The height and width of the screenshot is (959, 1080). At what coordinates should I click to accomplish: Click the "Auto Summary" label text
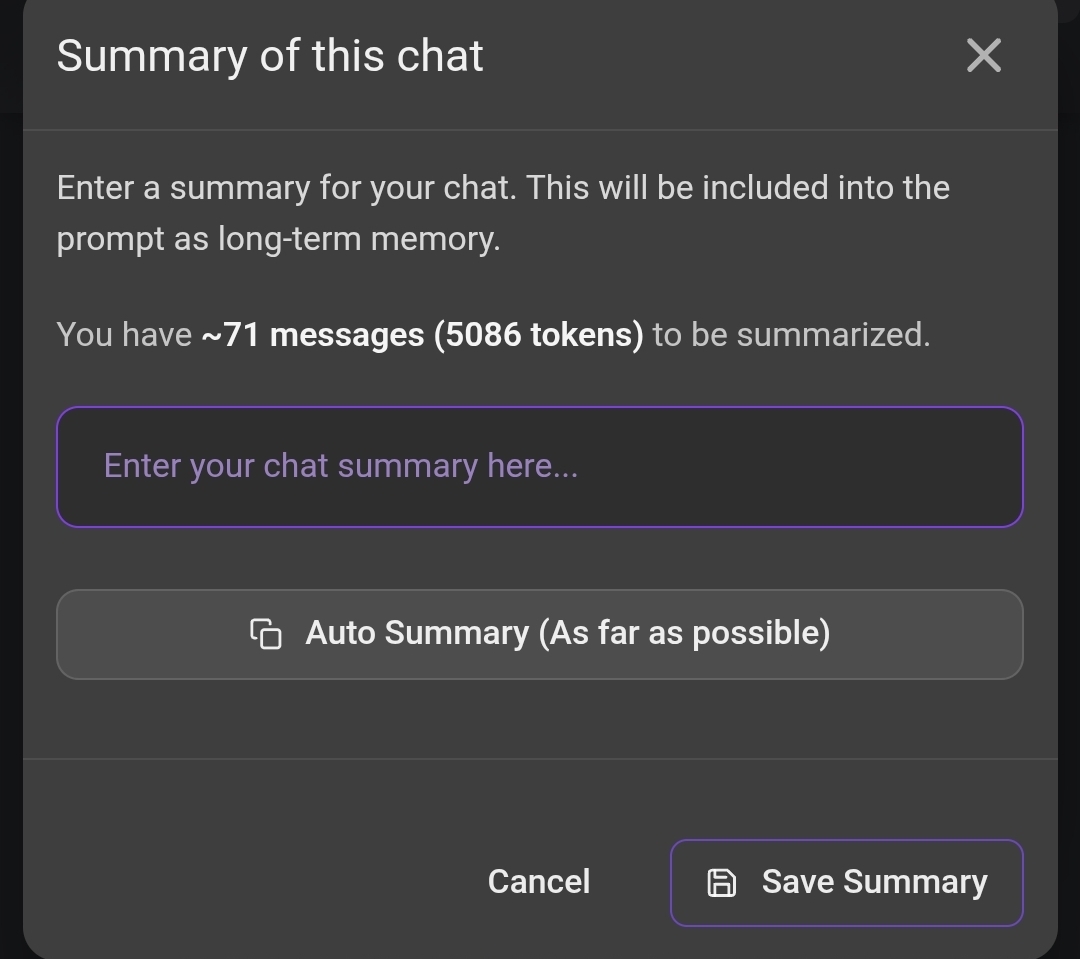tap(417, 633)
